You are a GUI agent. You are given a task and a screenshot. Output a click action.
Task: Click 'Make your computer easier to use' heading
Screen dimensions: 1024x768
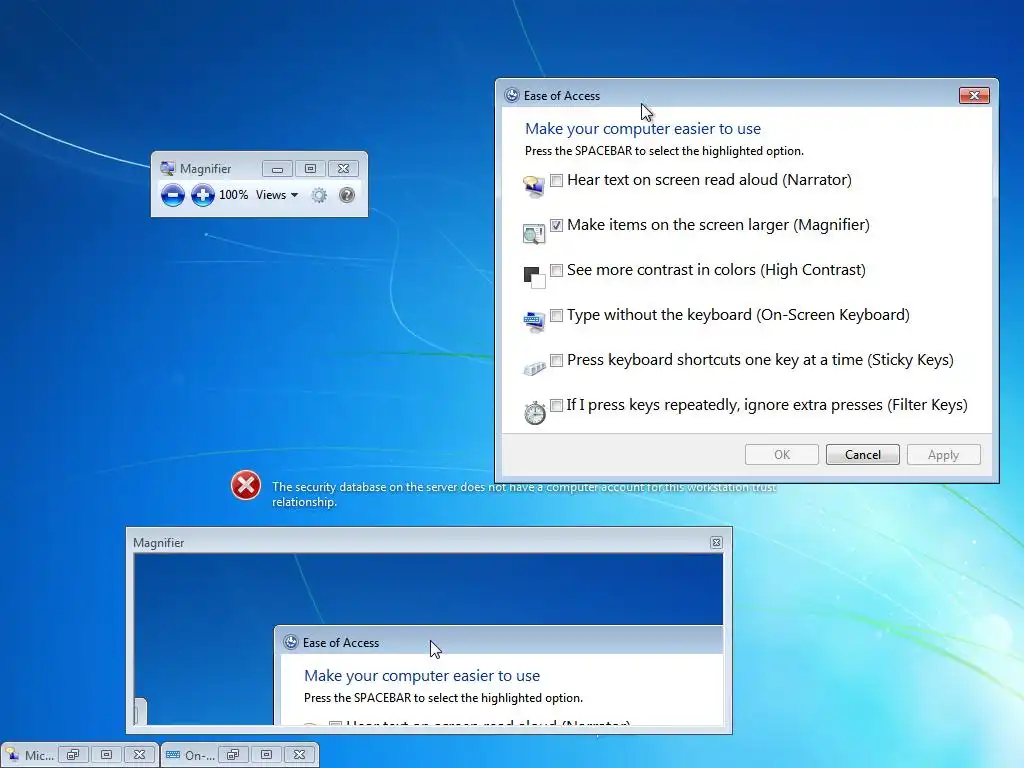(643, 129)
